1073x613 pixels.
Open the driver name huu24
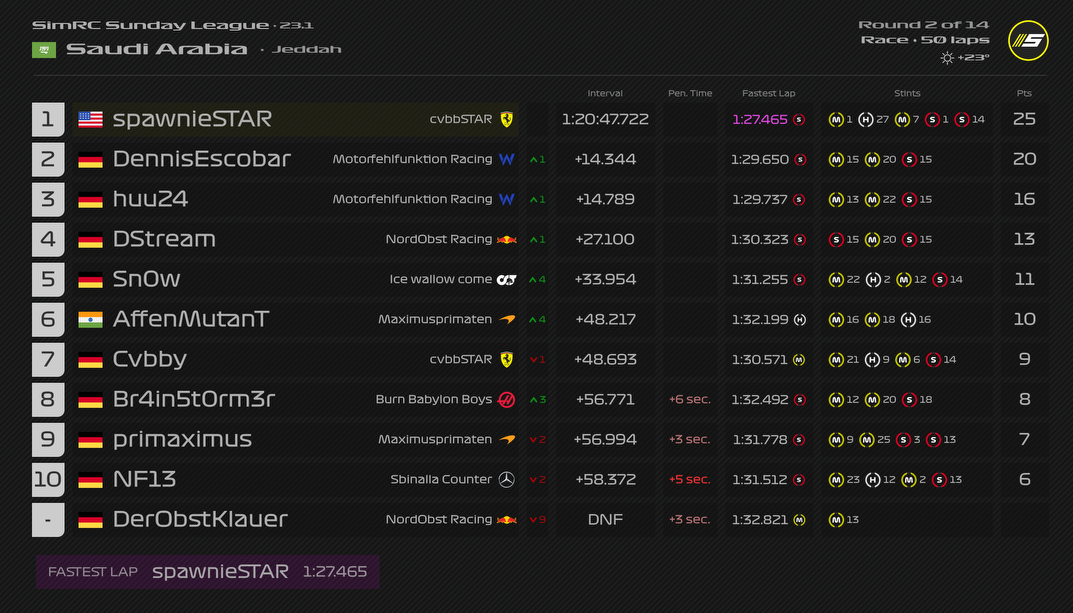click(x=150, y=199)
